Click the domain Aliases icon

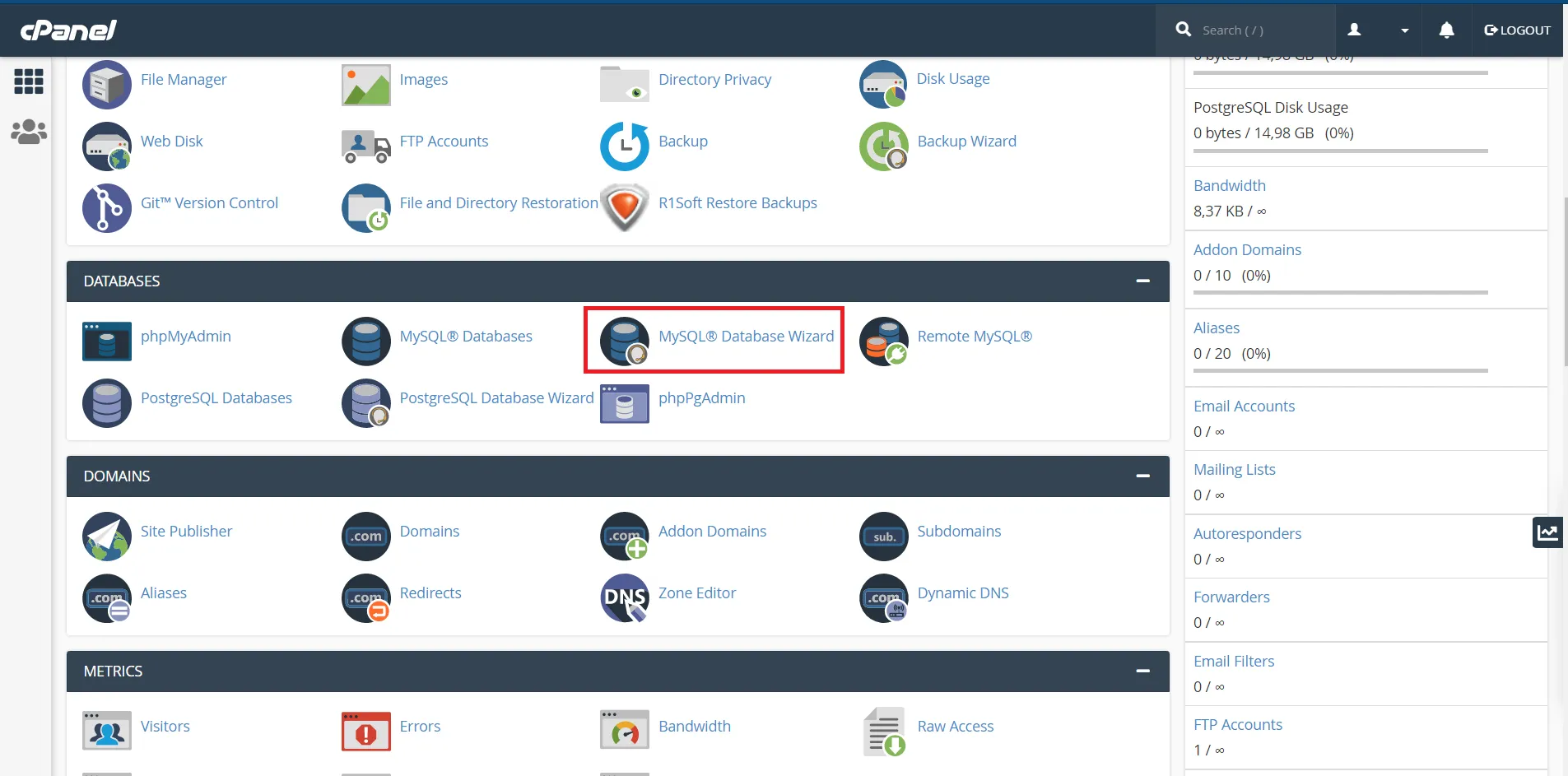107,597
